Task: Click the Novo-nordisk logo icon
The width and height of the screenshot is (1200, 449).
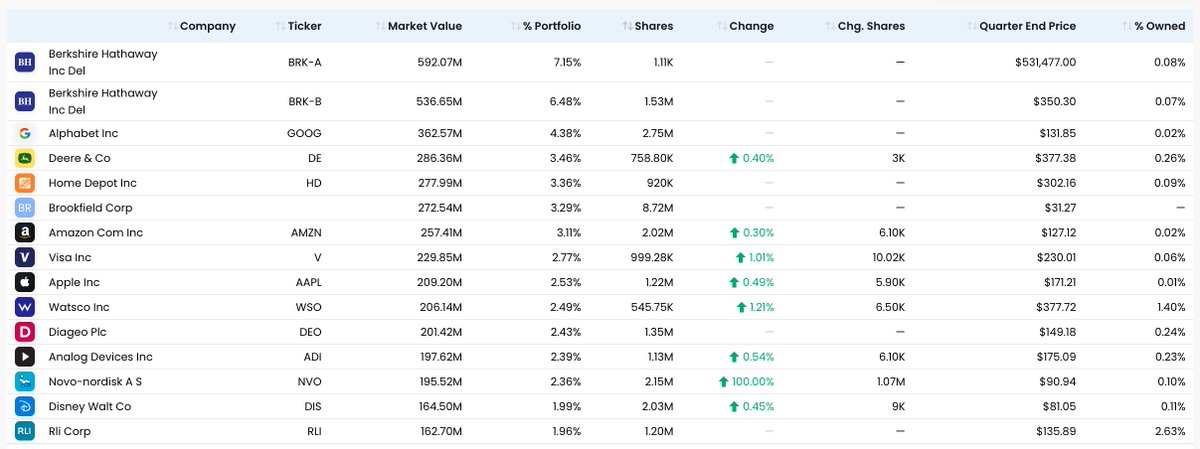Action: (x=25, y=381)
